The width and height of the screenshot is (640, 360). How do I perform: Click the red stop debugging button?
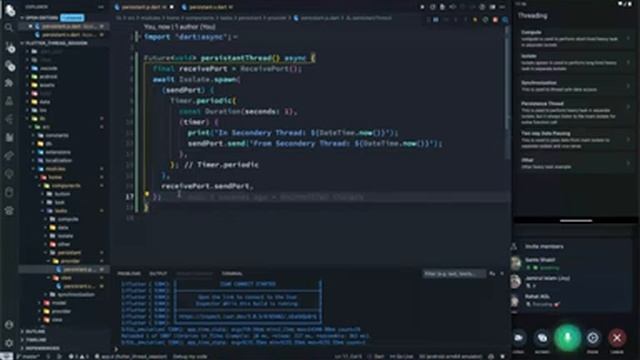click(x=496, y=20)
